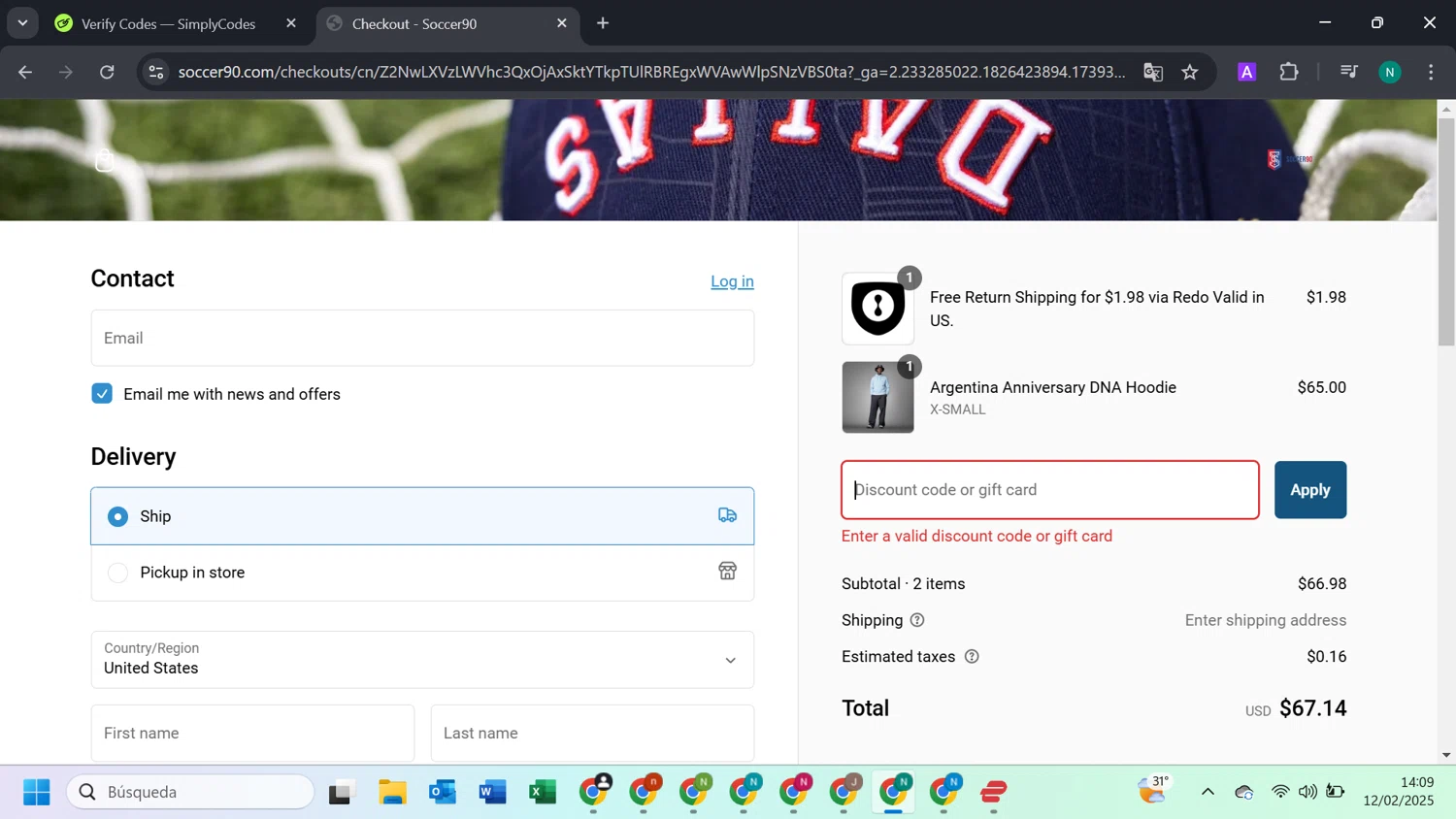Focus the Email input field
Screen dimensions: 1456x819
point(422,338)
